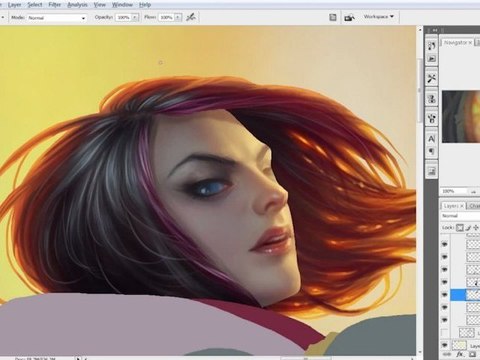Image resolution: width=480 pixels, height=360 pixels.
Task: Toggle Lock image pixels brush icon
Action: (468, 228)
